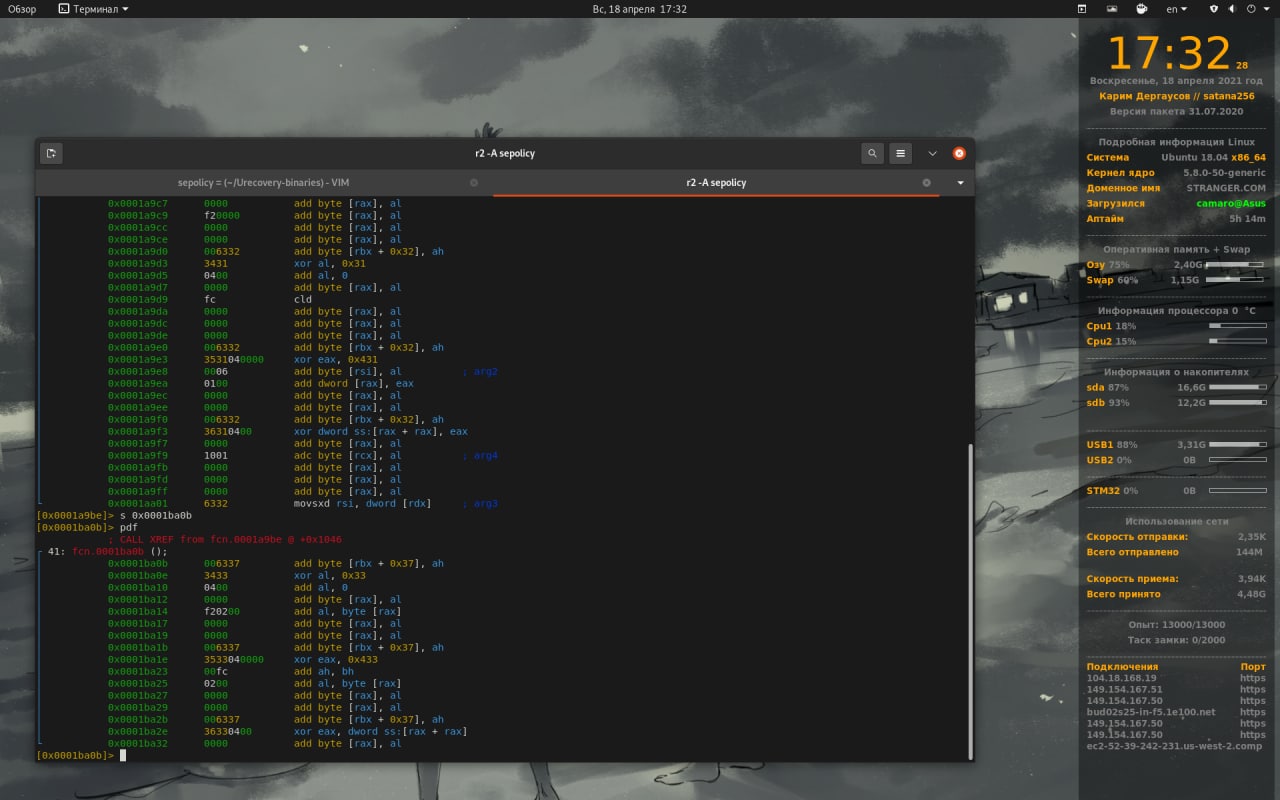Toggle the Caffeine coffee-cup indicator
The height and width of the screenshot is (800, 1280).
1142,9
